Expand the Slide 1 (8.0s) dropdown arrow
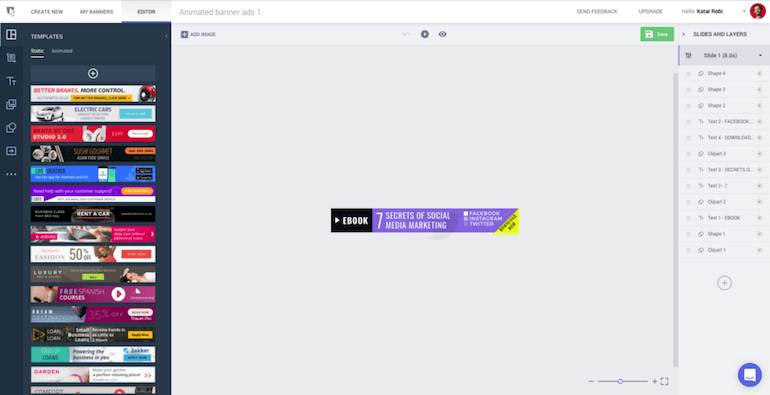 [760, 56]
